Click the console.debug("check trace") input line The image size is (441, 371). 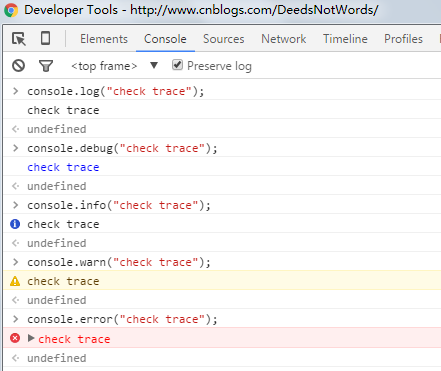tap(122, 148)
